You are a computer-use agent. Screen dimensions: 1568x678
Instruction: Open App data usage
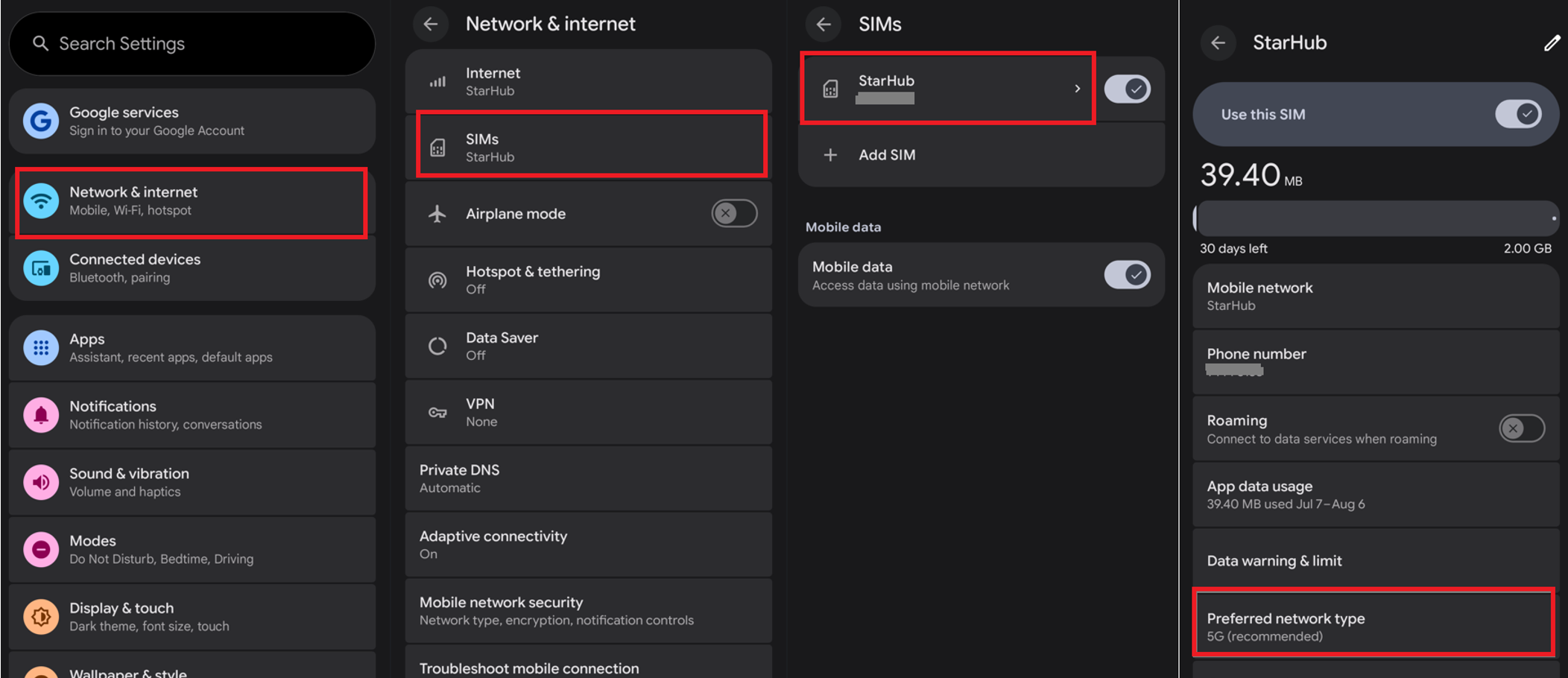1376,495
